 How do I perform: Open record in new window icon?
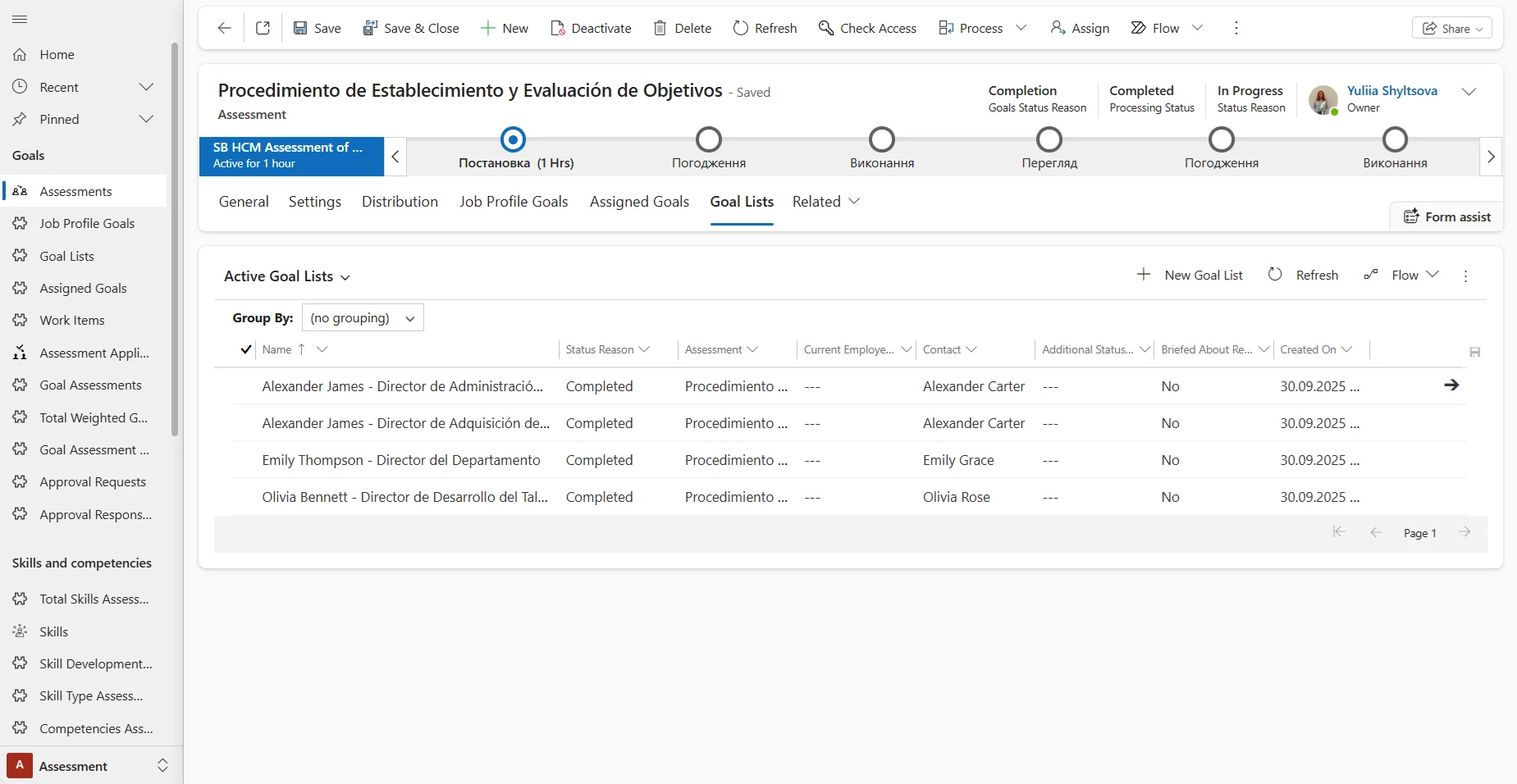(263, 28)
